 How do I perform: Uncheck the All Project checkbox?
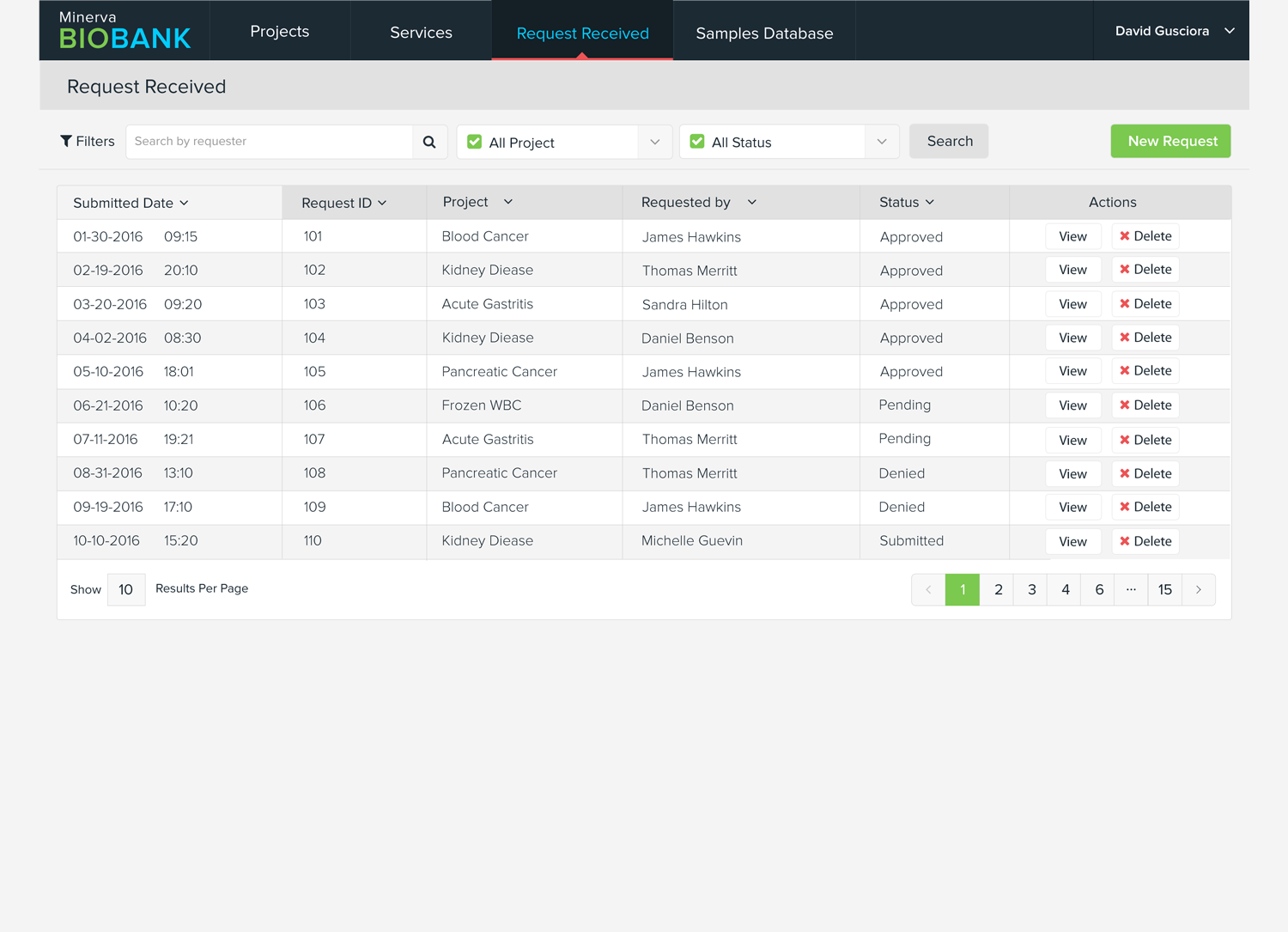(475, 142)
